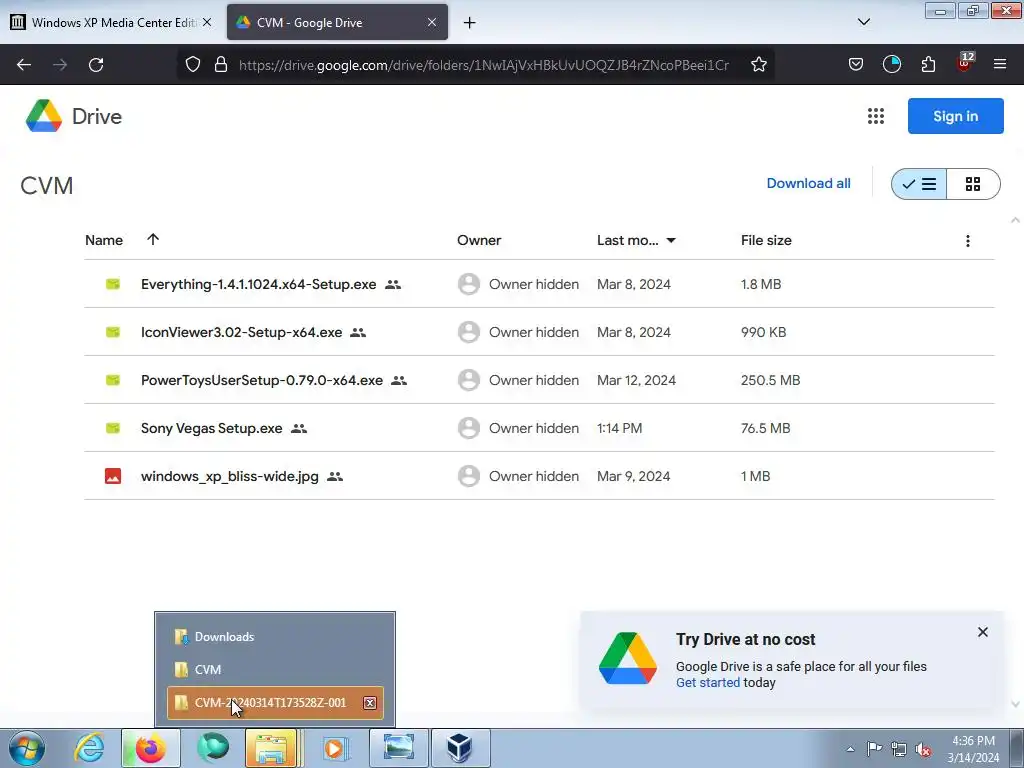This screenshot has height=768, width=1024.
Task: Open the Windows Start menu
Action: [27, 748]
